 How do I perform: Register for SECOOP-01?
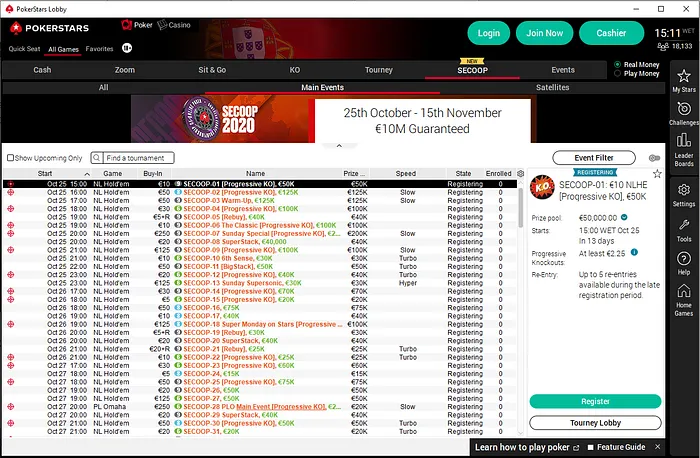coord(595,401)
